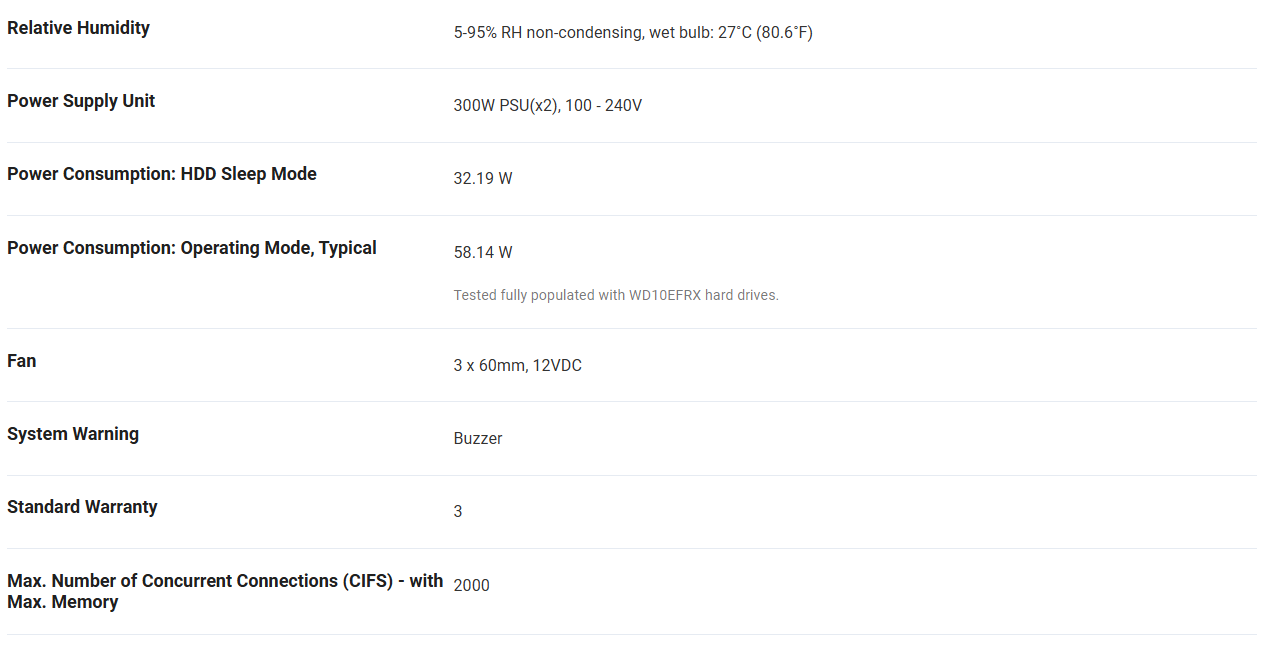Screen dimensions: 1262x646
Task: Click the "100 - 240V" voltage range
Action: pos(603,106)
